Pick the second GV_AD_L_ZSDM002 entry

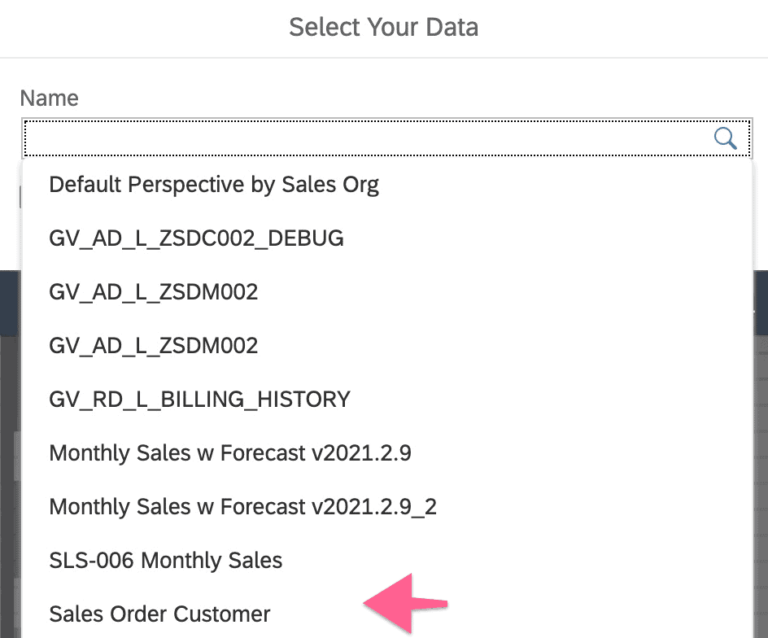click(153, 346)
